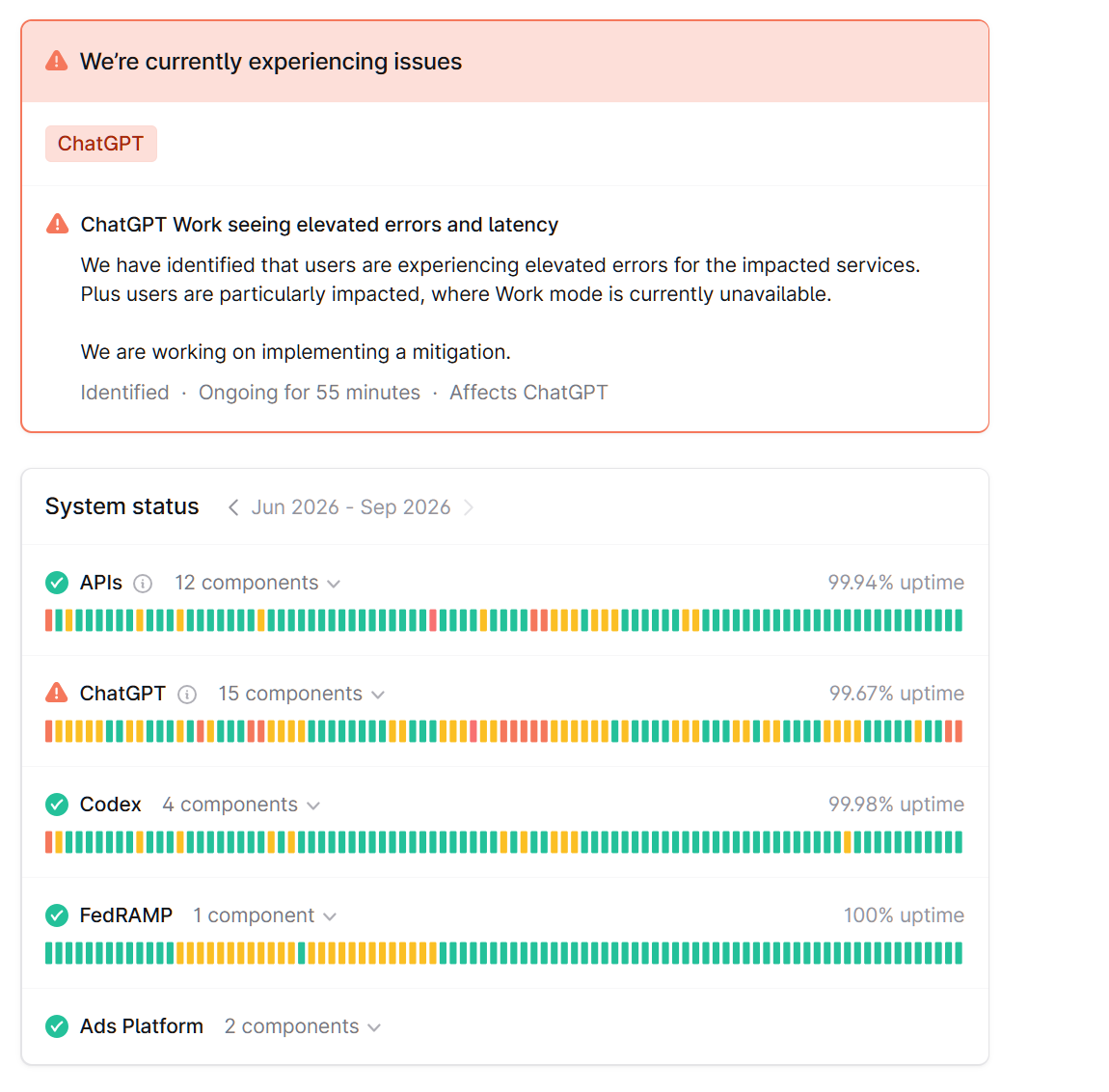Click the green check icon next to Codex
This screenshot has height=1092, width=1109.
[x=57, y=805]
